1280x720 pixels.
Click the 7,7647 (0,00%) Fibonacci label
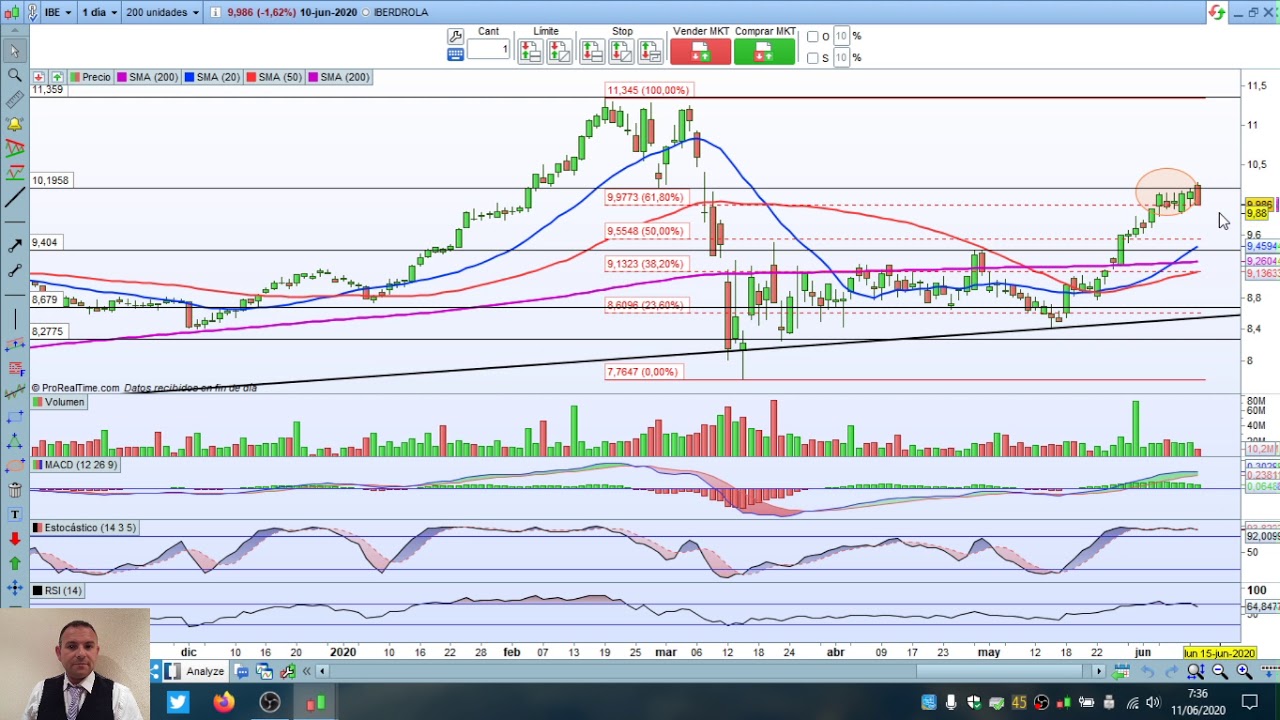coord(642,372)
